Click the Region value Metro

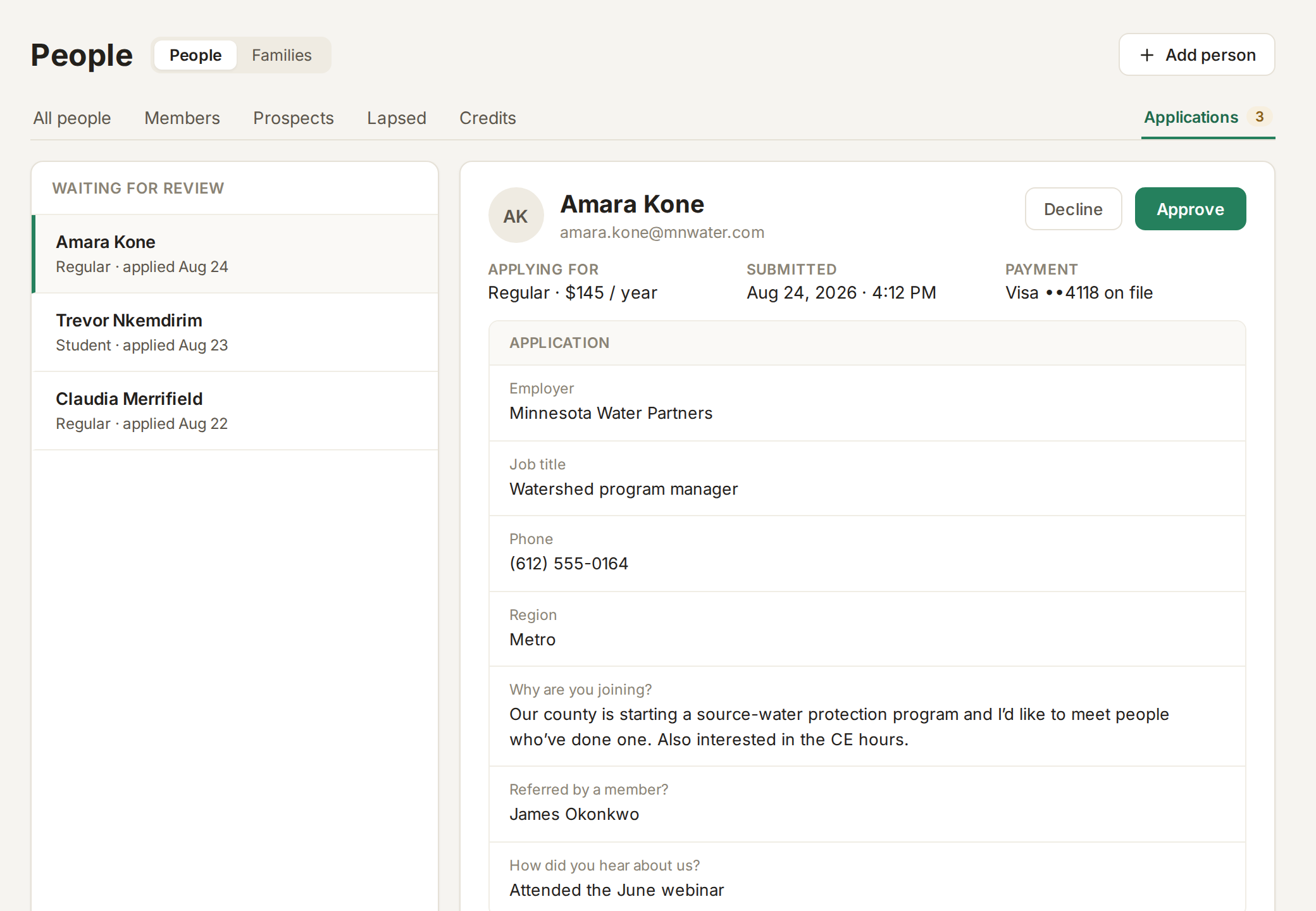pyautogui.click(x=533, y=640)
